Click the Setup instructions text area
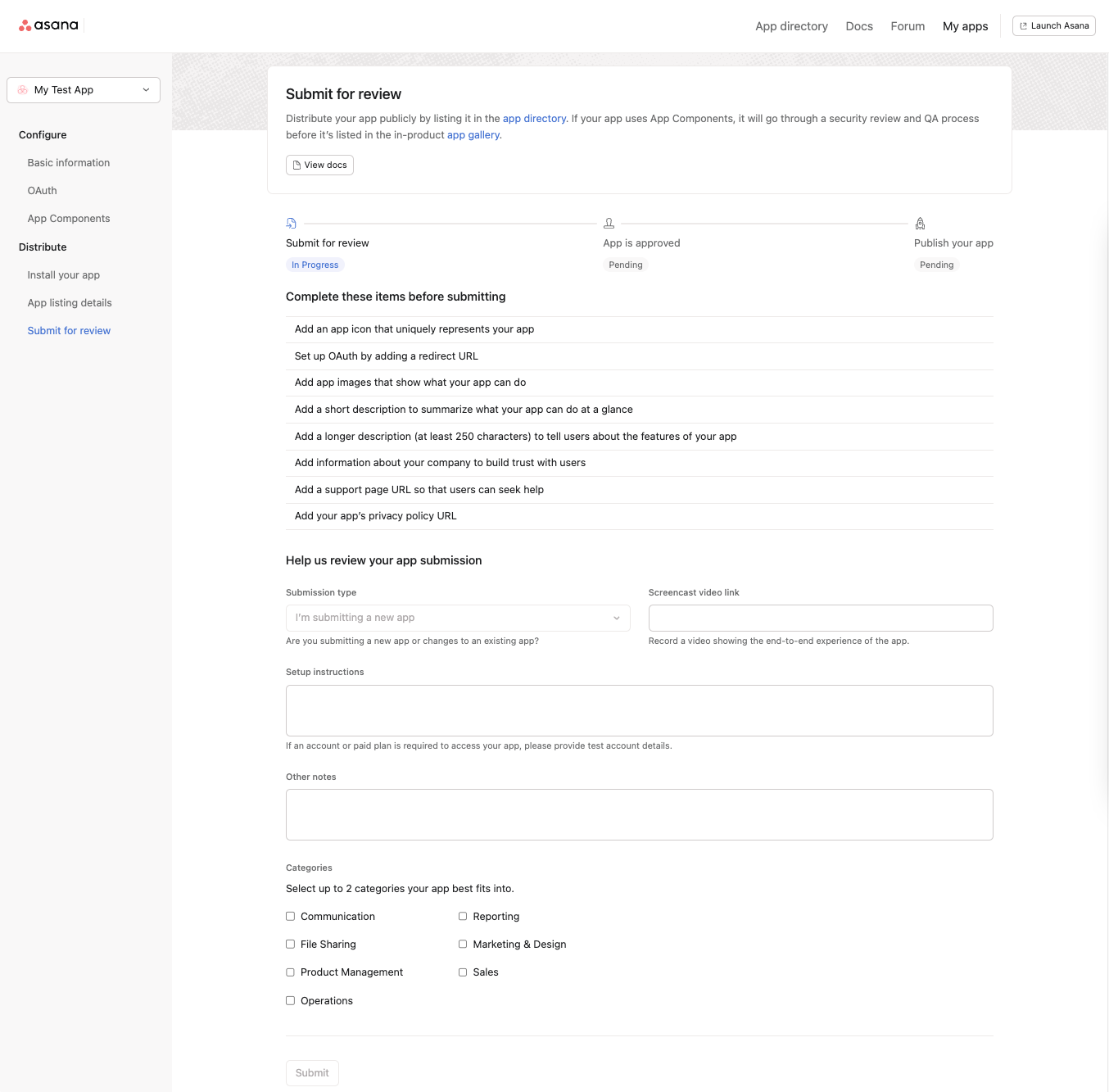This screenshot has width=1109, height=1092. 640,710
